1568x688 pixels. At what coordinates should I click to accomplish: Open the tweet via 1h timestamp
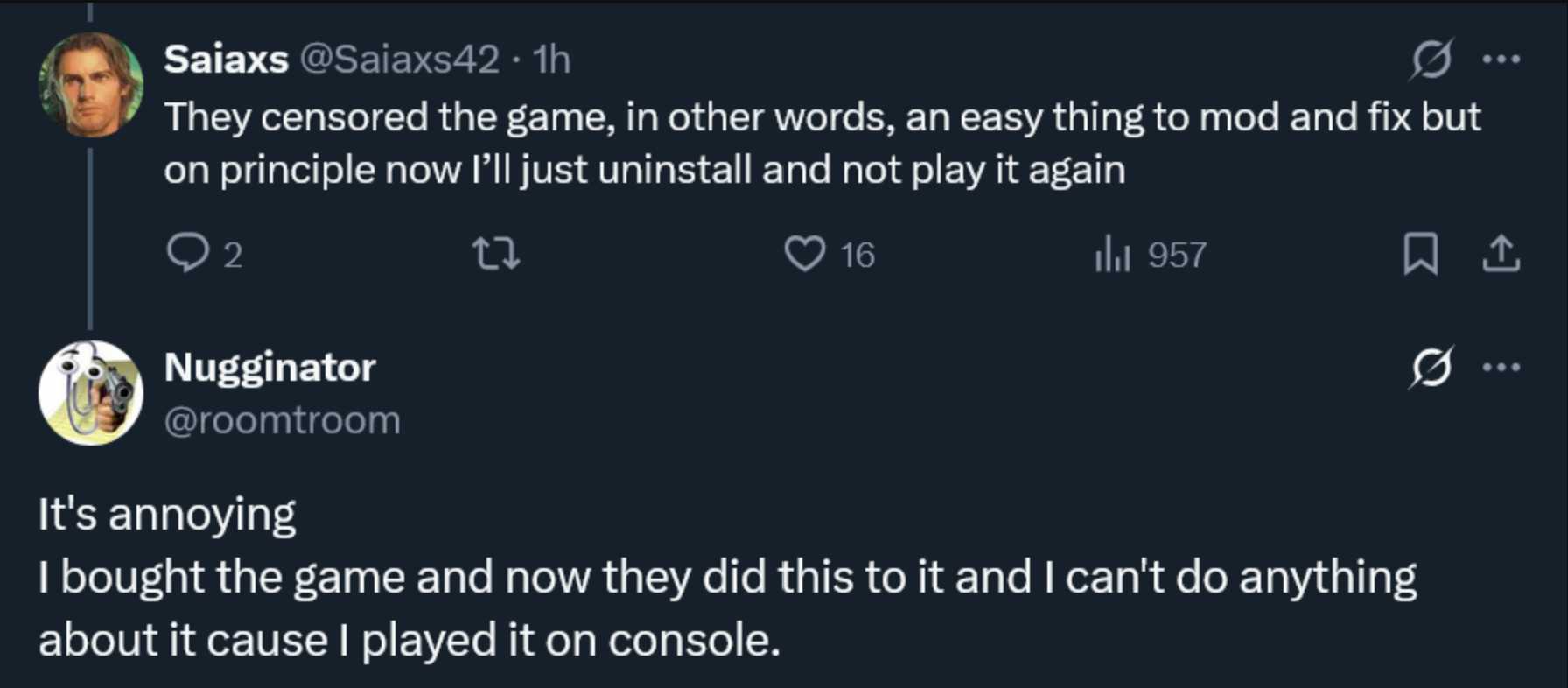(552, 60)
